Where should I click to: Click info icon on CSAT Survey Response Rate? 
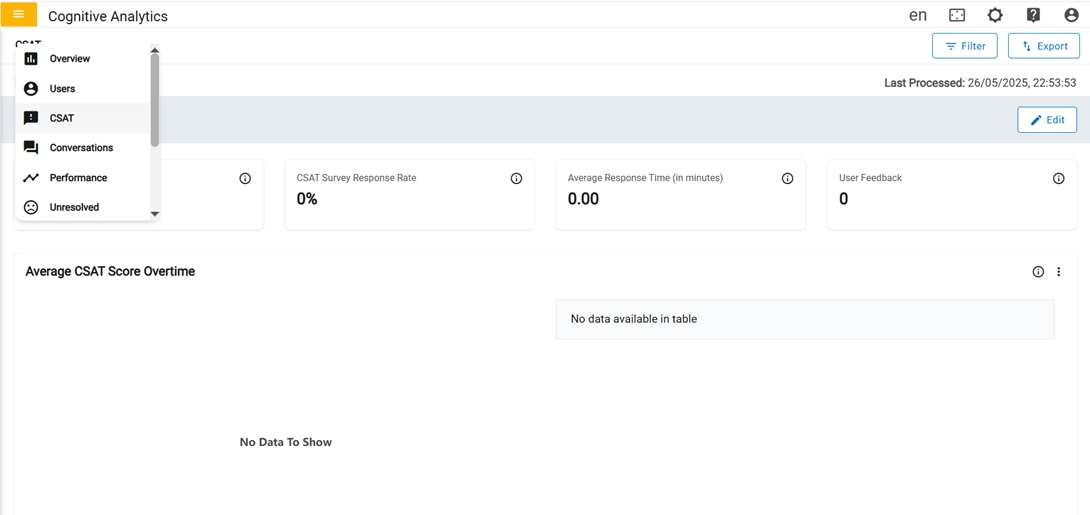pyautogui.click(x=516, y=179)
